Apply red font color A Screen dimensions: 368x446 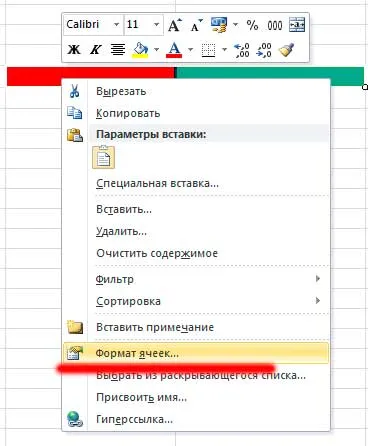click(174, 50)
